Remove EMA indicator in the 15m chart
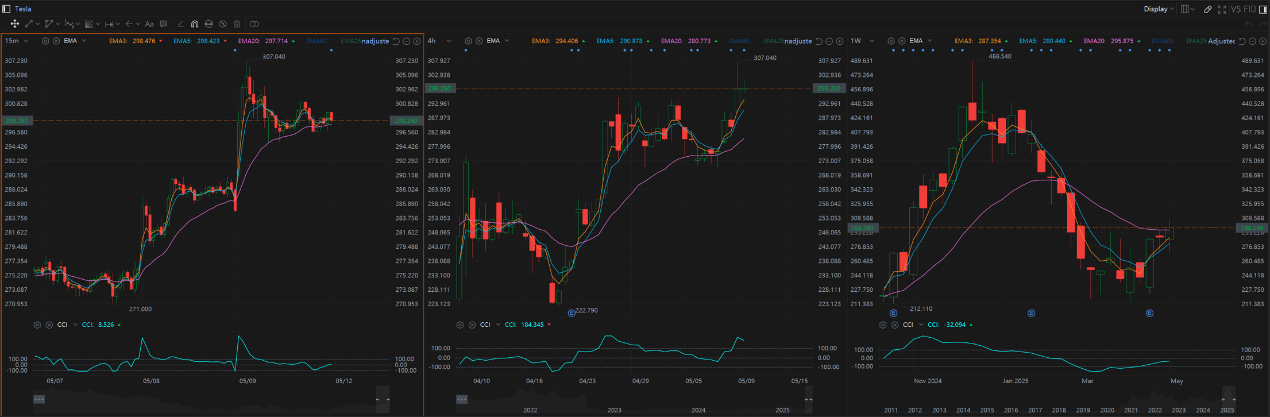Screen dimensions: 1270x417 point(56,41)
